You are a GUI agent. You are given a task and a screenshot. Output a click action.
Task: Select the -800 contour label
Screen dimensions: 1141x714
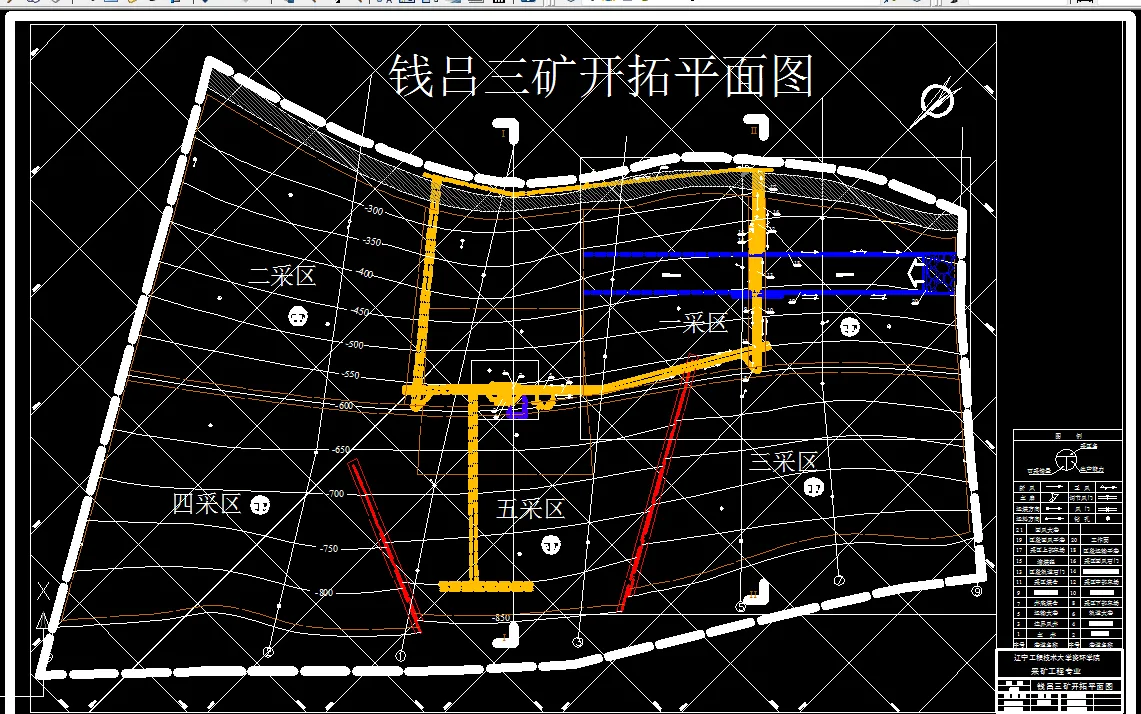coord(324,592)
